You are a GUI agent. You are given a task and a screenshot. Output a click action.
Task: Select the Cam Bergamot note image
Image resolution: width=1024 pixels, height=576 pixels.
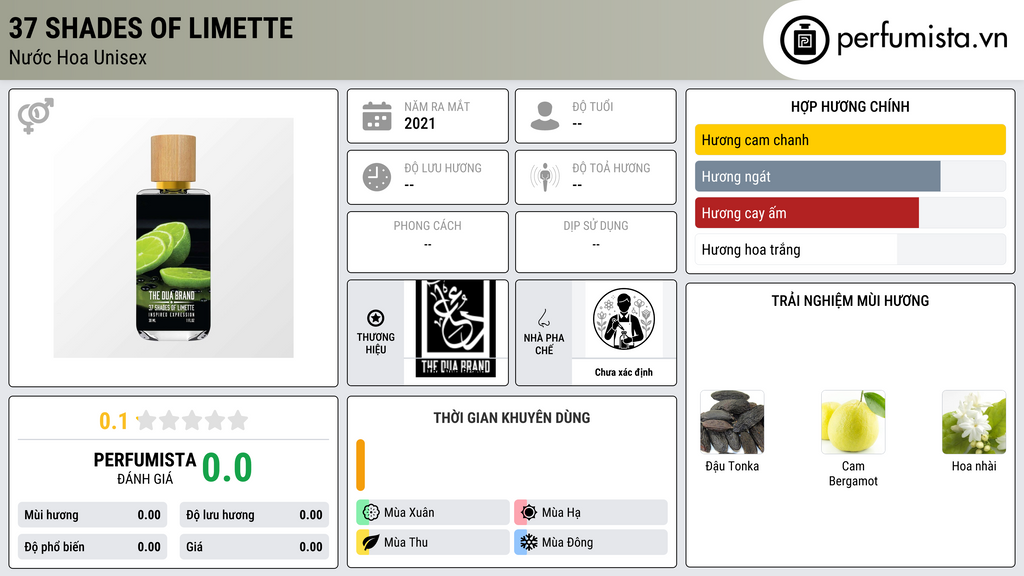pyautogui.click(x=853, y=422)
